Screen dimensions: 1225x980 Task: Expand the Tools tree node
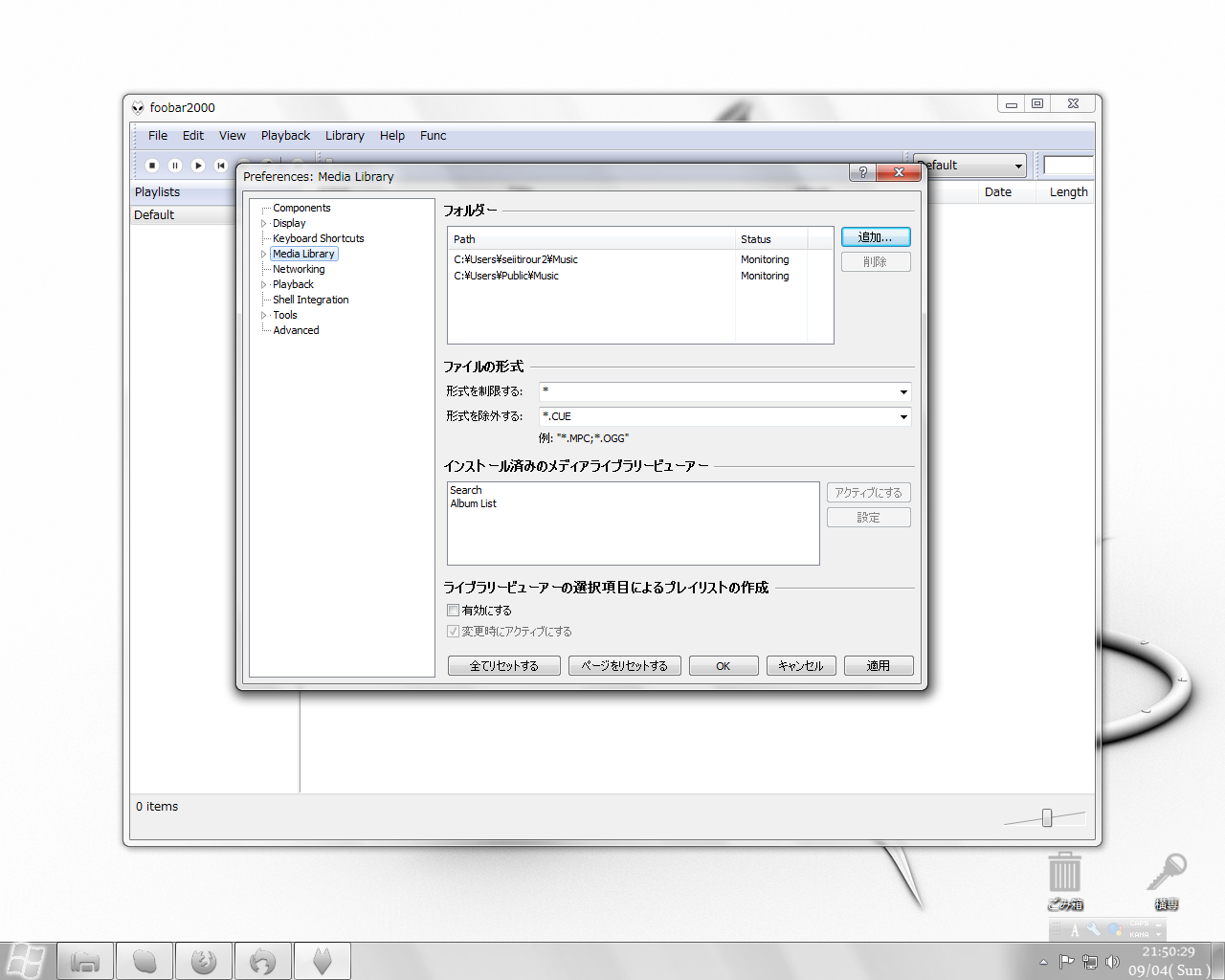tap(264, 315)
